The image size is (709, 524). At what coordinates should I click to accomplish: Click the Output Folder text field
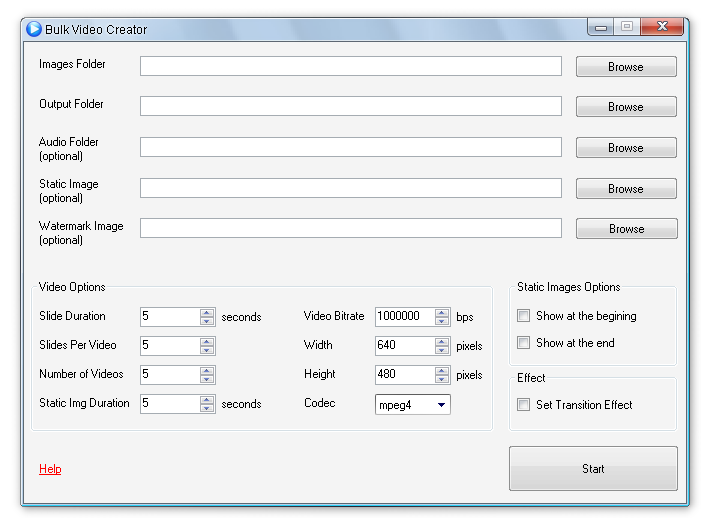pos(350,106)
